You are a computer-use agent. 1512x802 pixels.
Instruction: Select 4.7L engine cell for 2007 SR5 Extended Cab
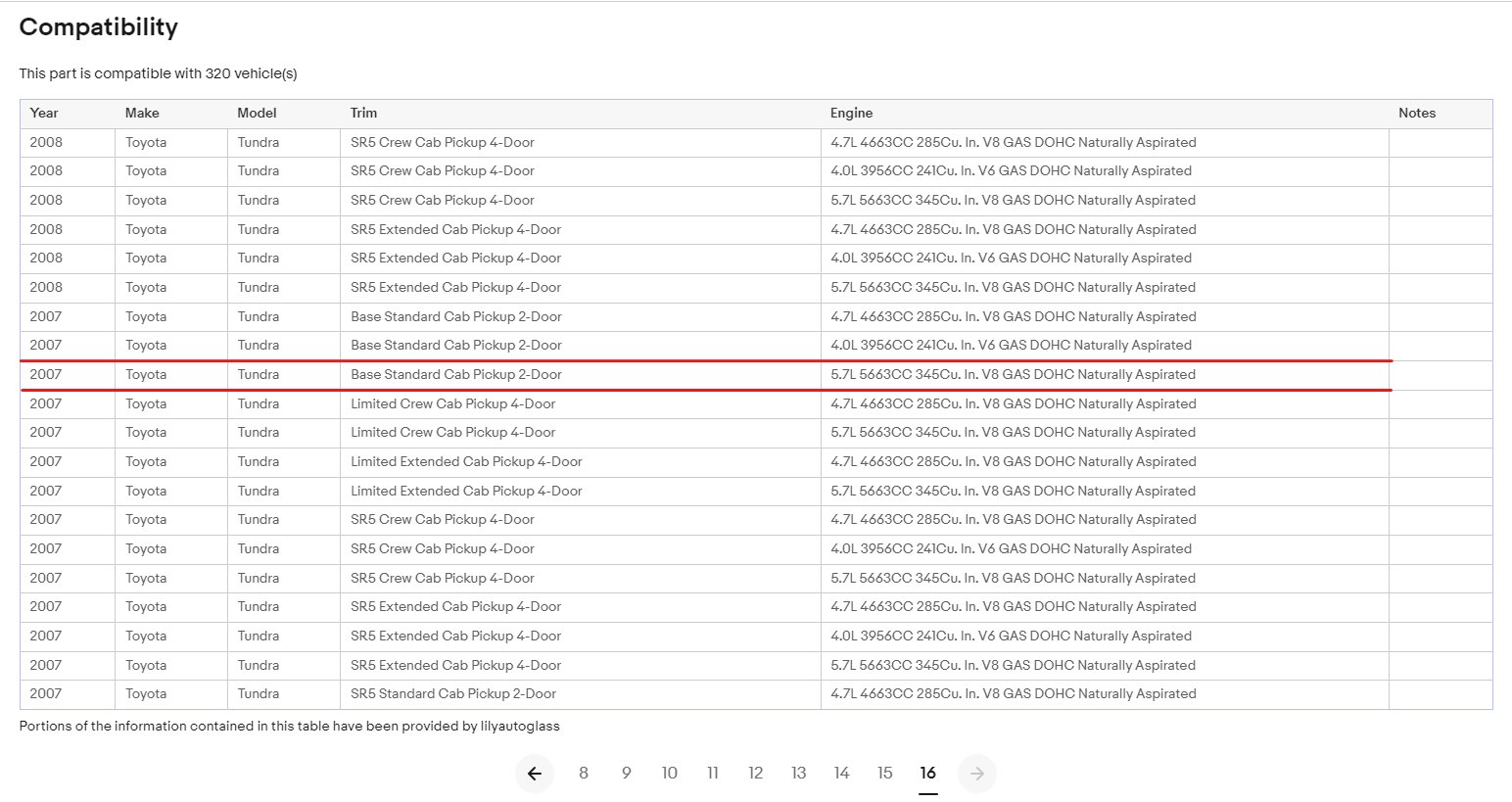pos(1105,607)
